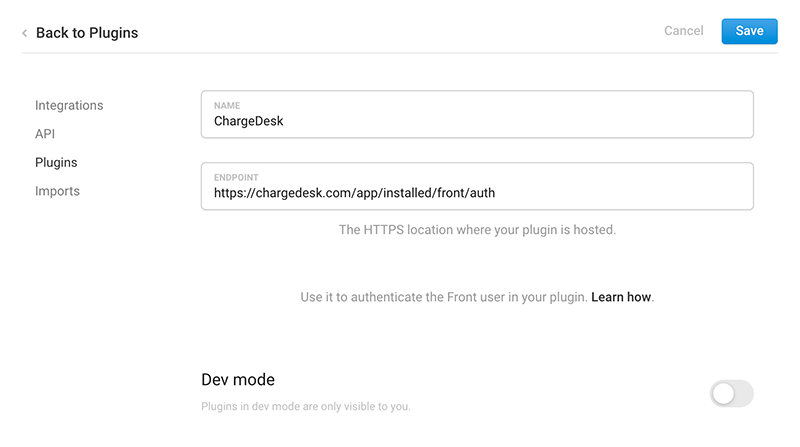This screenshot has height=447, width=800.
Task: Open the Learn how link
Action: (x=621, y=297)
